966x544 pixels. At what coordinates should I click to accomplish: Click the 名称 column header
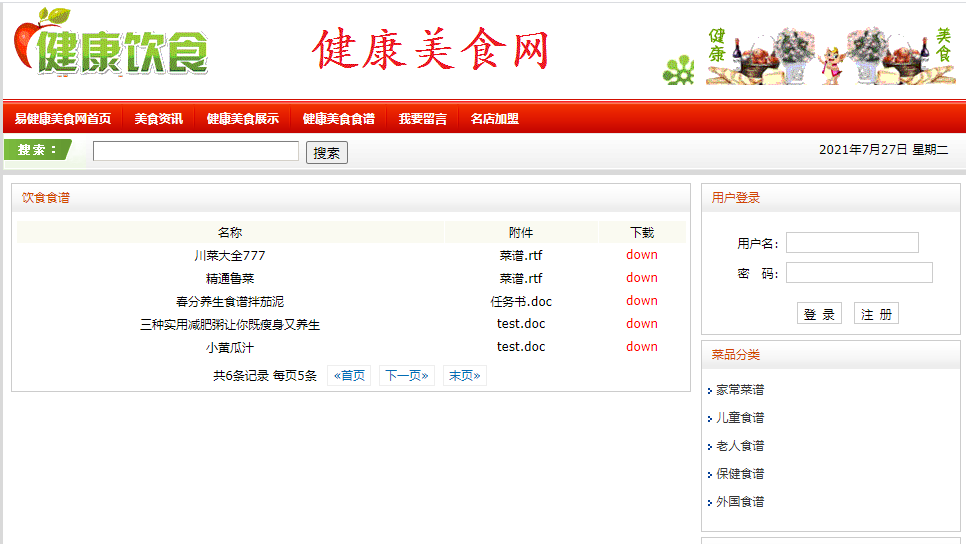(230, 232)
